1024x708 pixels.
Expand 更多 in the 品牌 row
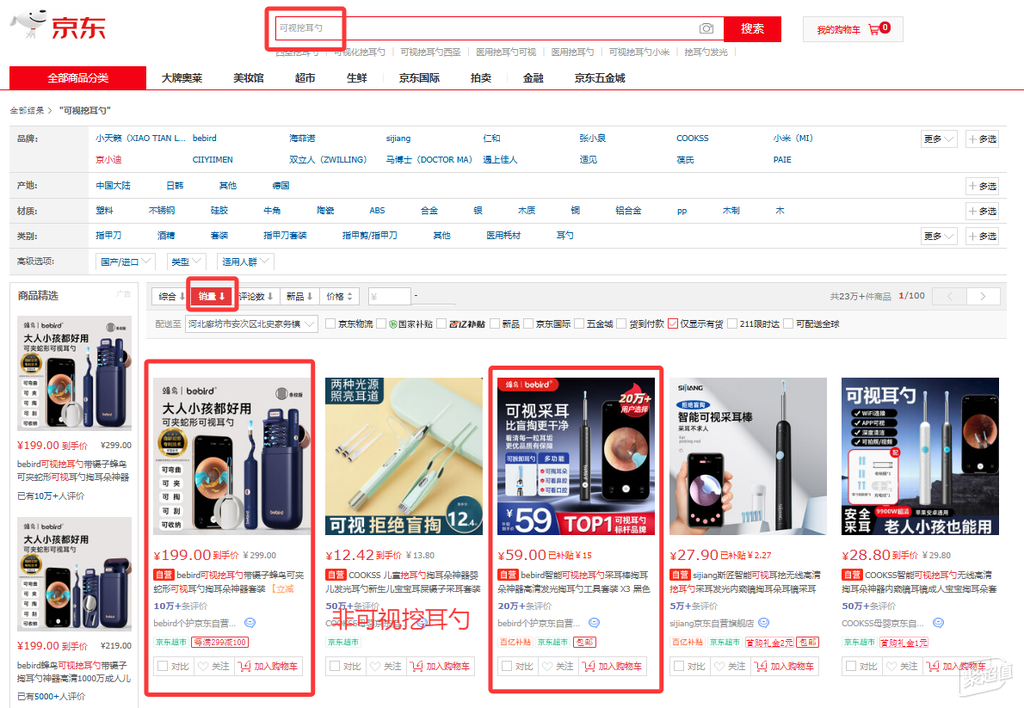(x=939, y=139)
